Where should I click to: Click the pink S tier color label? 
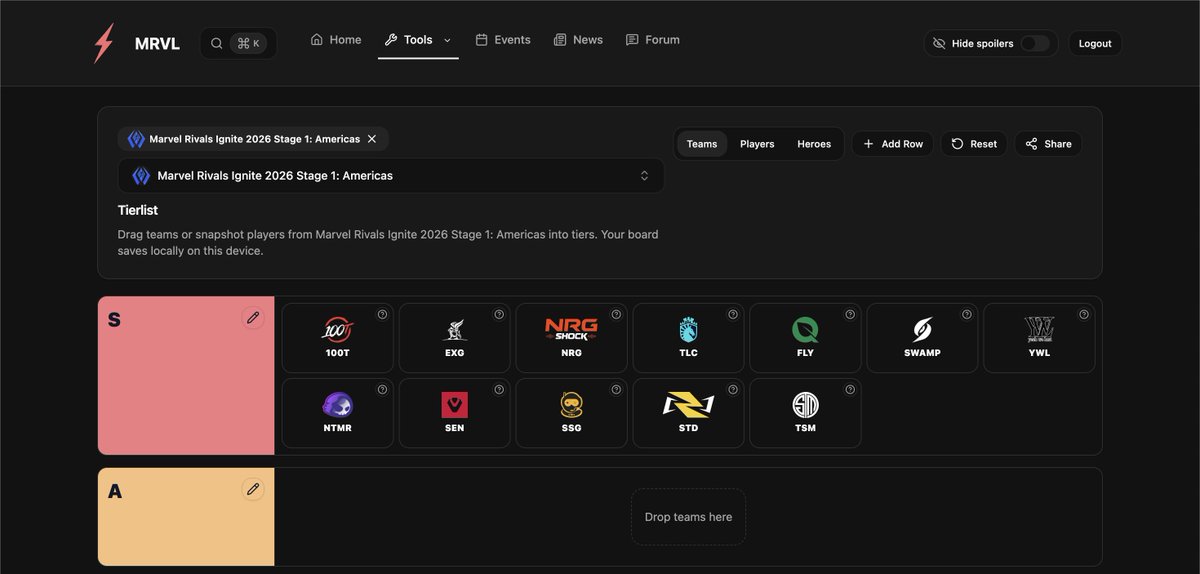coord(186,375)
